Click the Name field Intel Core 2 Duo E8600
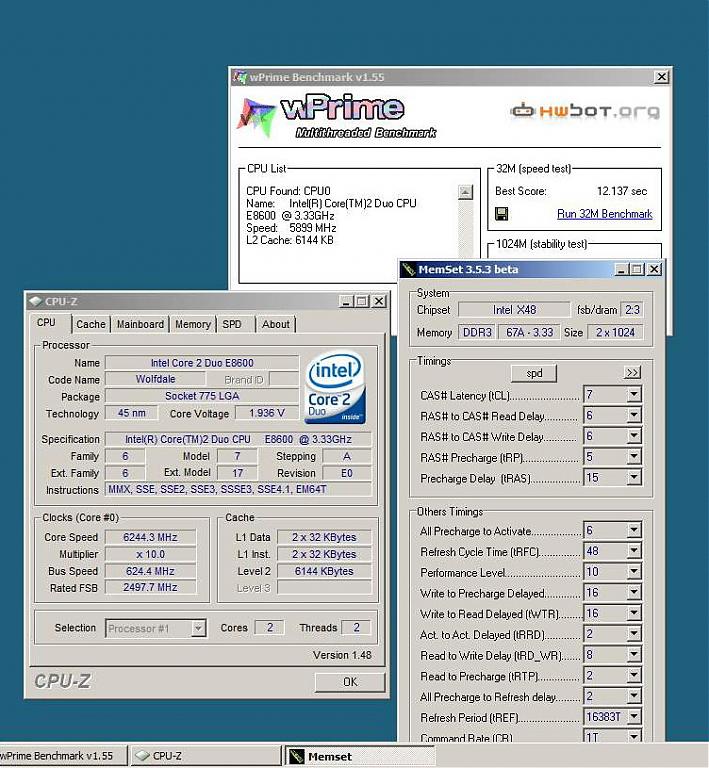The width and height of the screenshot is (709, 768). click(x=202, y=363)
